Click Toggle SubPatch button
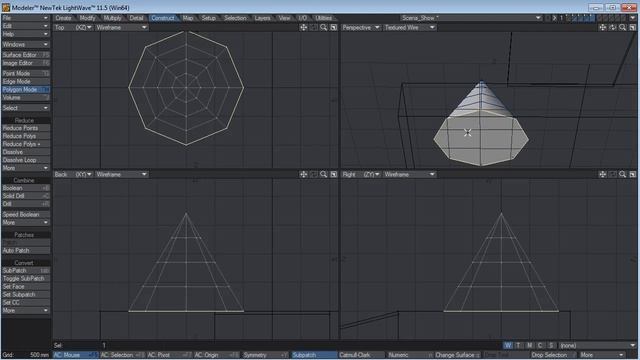This screenshot has height=360, width=640. (26, 279)
